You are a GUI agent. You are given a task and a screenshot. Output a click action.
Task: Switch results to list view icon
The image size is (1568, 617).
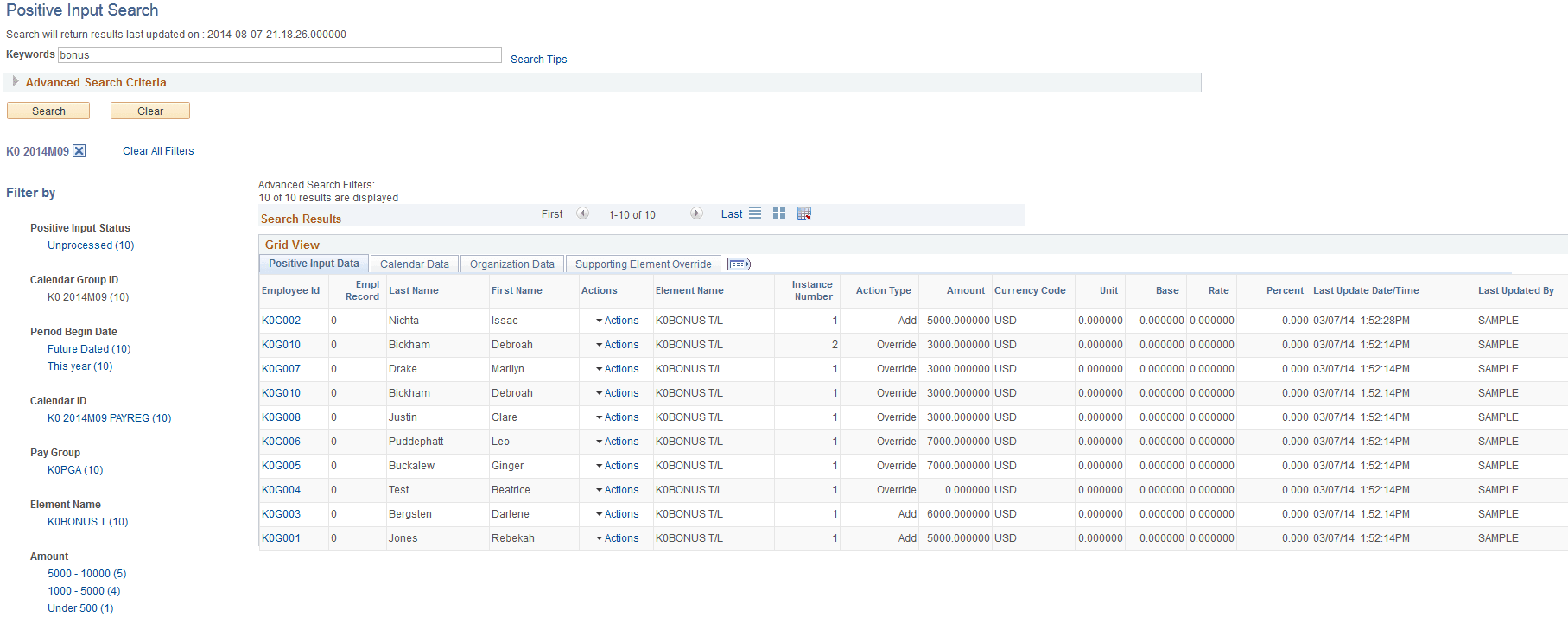(x=755, y=213)
